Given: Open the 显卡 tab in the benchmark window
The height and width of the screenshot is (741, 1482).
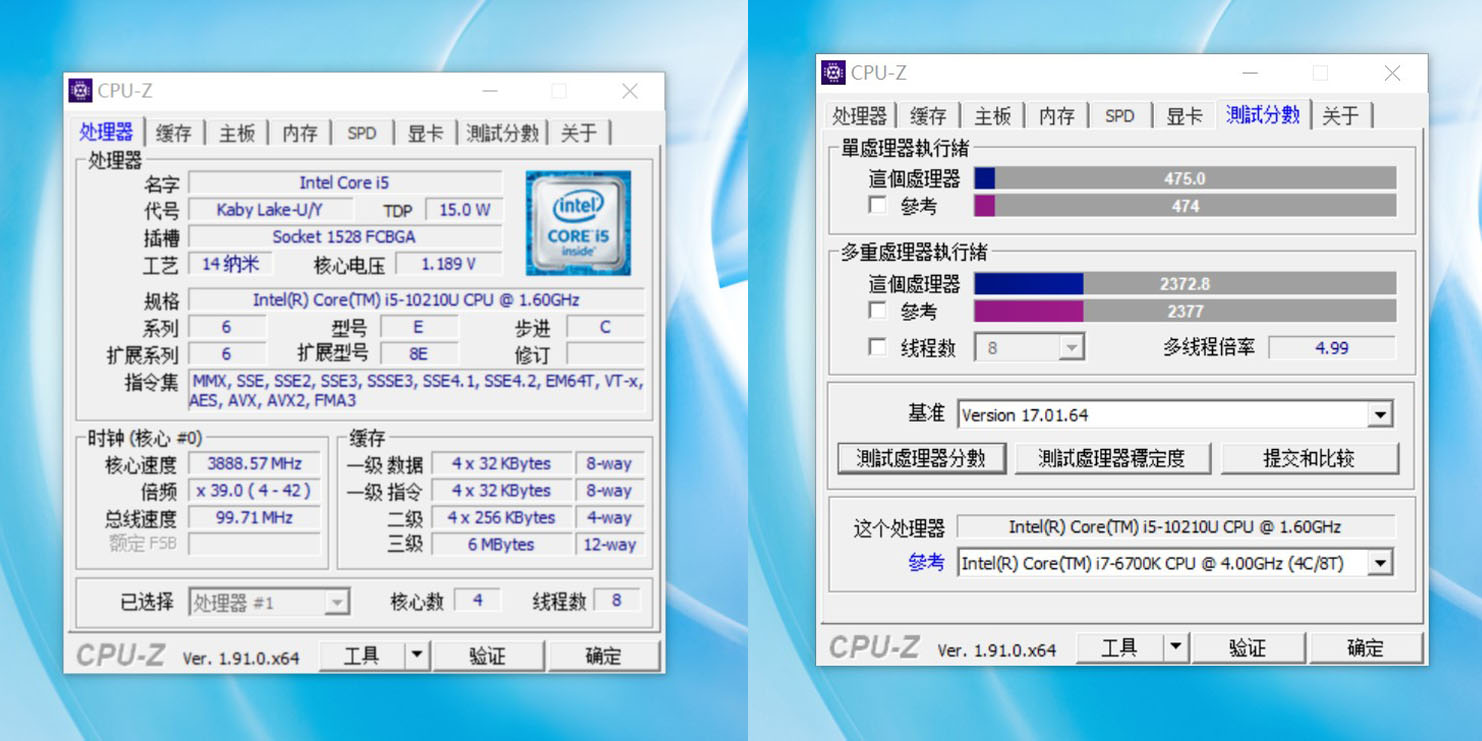Looking at the screenshot, I should click(x=1184, y=116).
